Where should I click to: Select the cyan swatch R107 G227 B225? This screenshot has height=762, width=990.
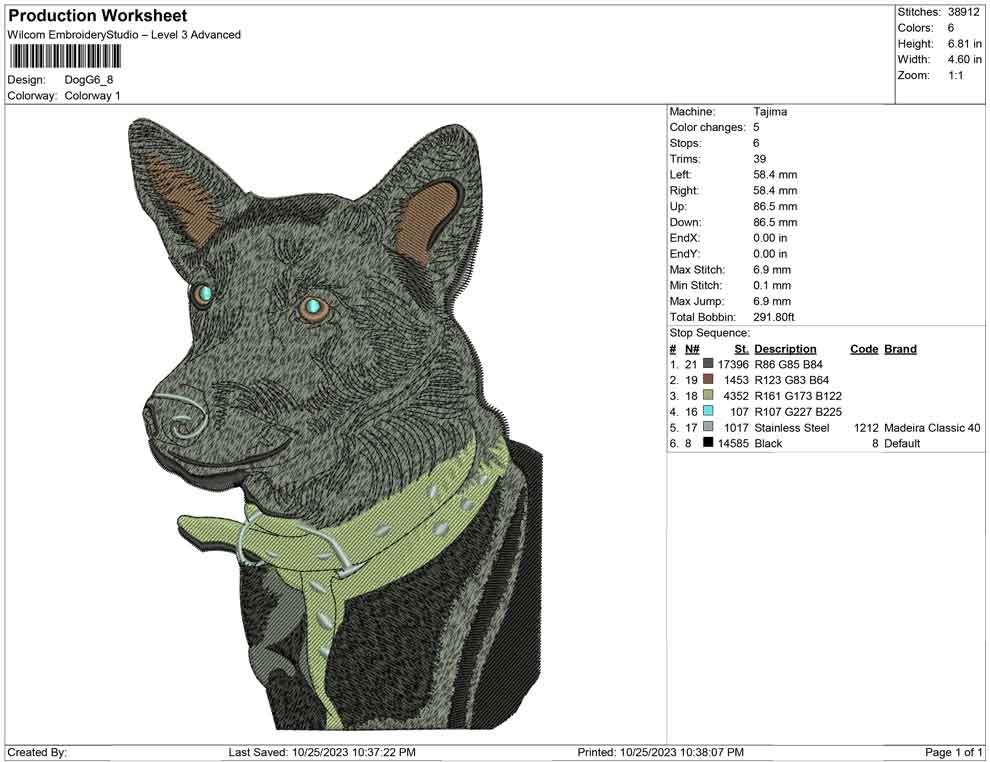coord(707,411)
